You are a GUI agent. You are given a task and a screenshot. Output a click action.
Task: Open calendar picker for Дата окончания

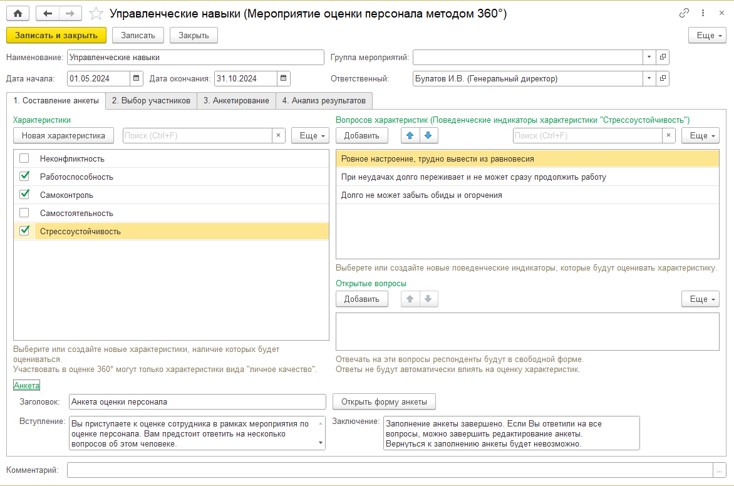click(283, 78)
